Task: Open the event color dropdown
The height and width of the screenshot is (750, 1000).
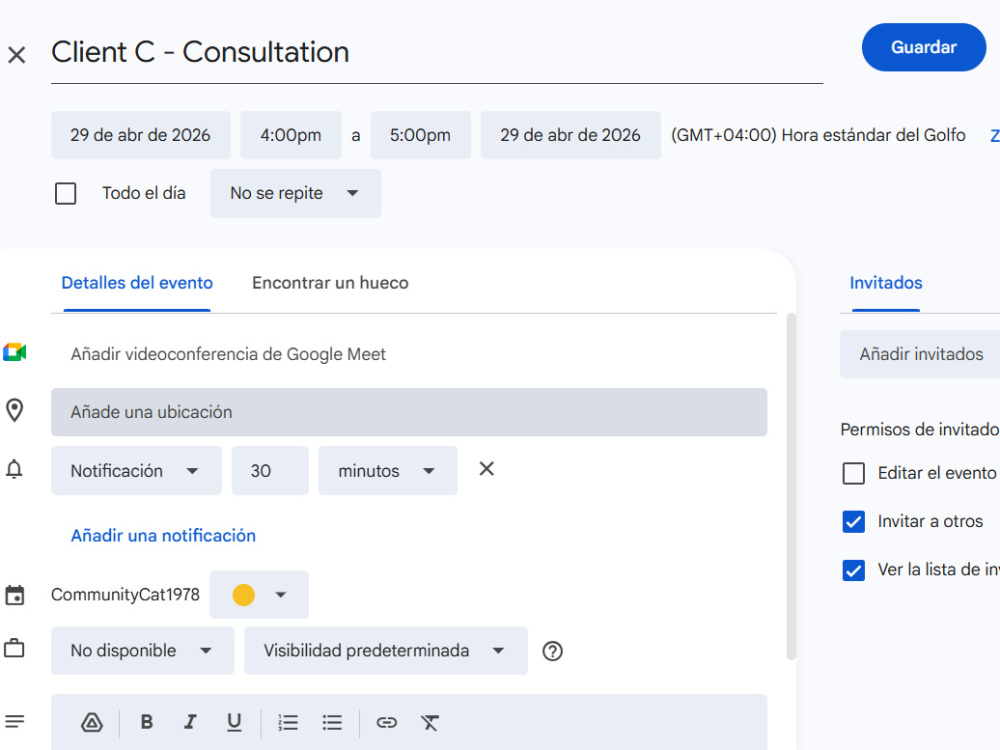Action: pos(259,594)
